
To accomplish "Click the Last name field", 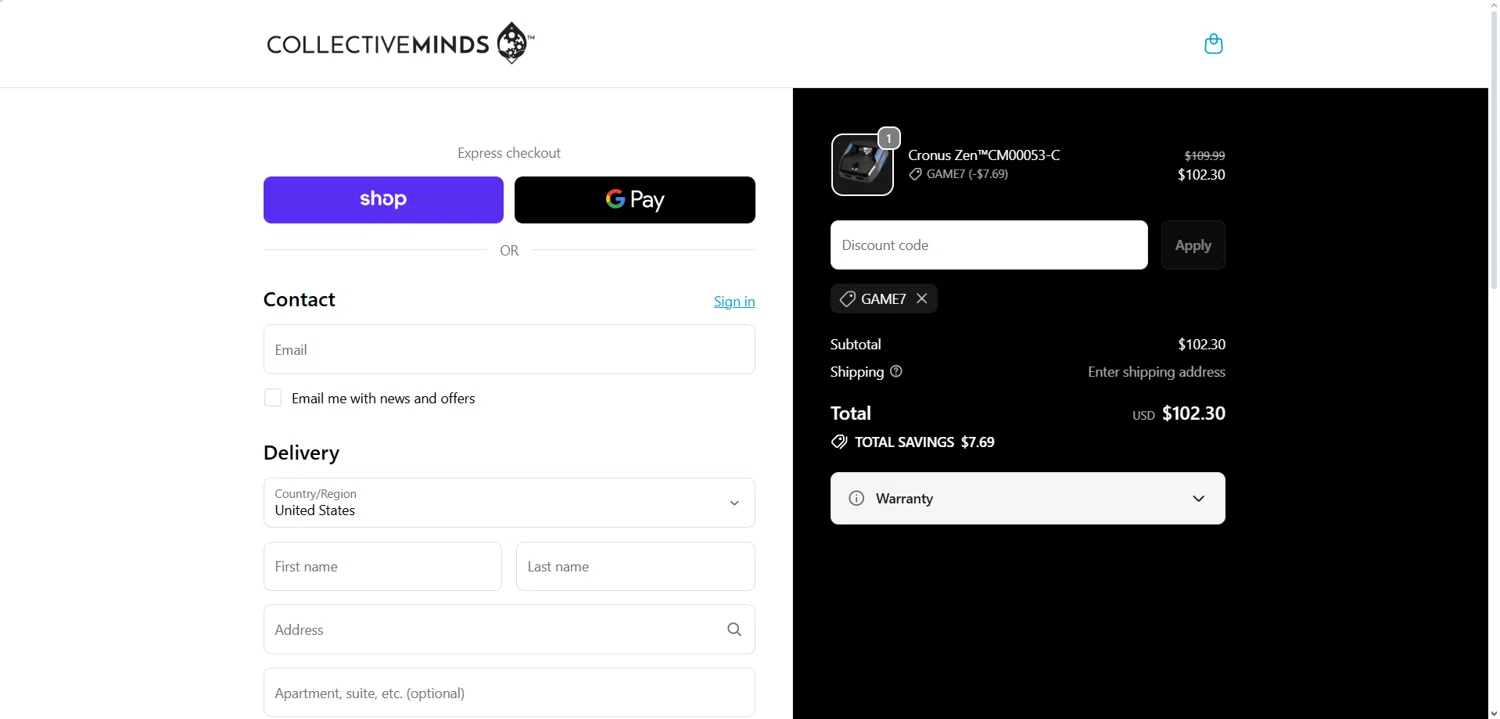I will [635, 567].
